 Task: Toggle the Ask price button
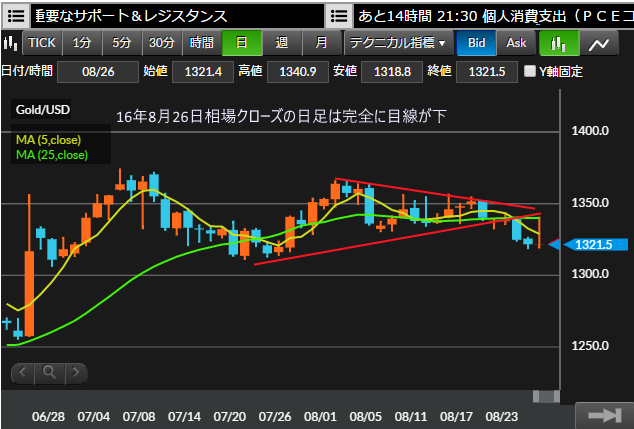(516, 44)
